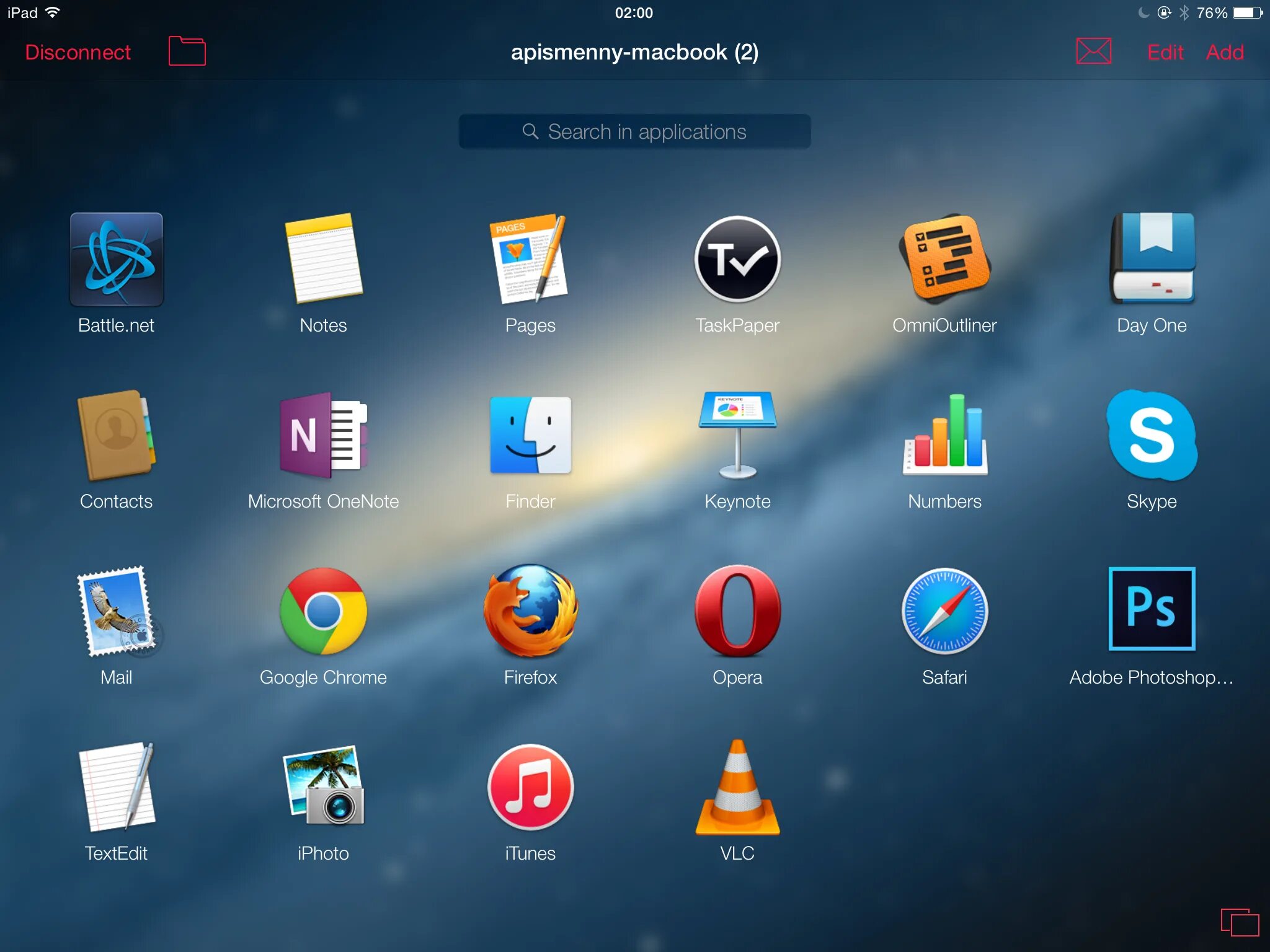Tap the red envelope icon in the toolbar
The height and width of the screenshot is (952, 1270).
coord(1093,51)
